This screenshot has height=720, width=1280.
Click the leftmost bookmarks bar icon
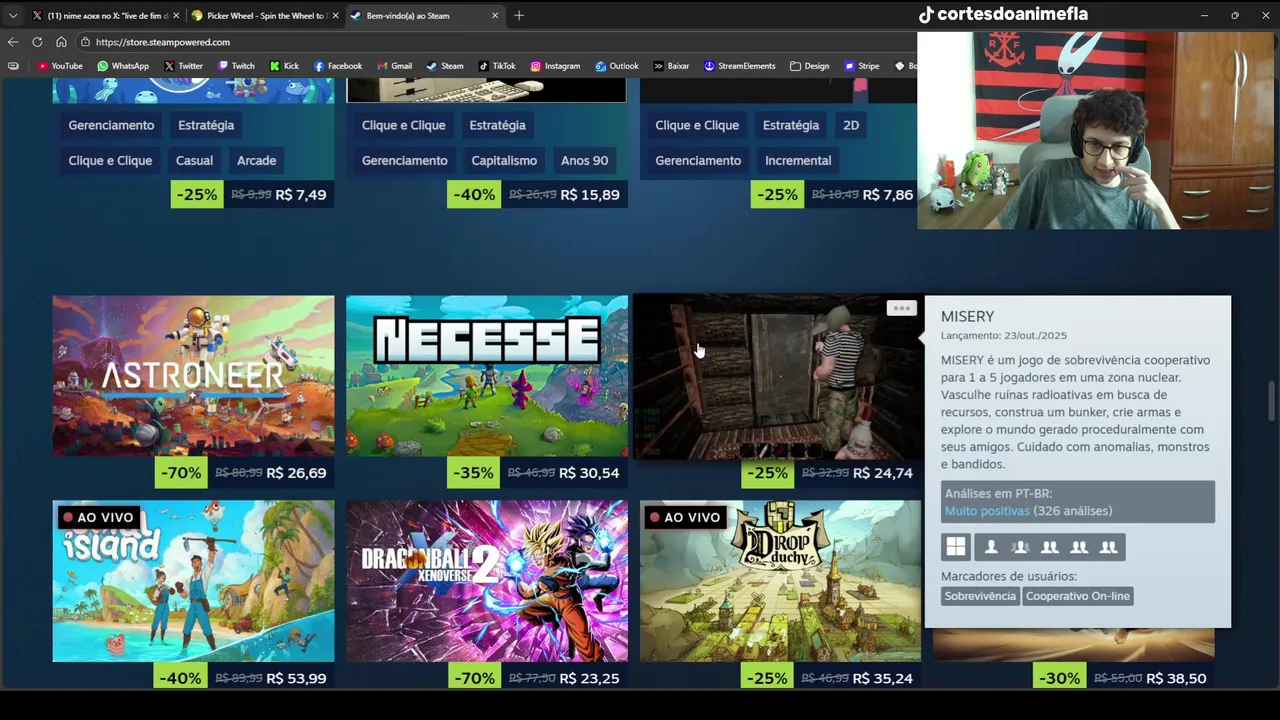13,66
